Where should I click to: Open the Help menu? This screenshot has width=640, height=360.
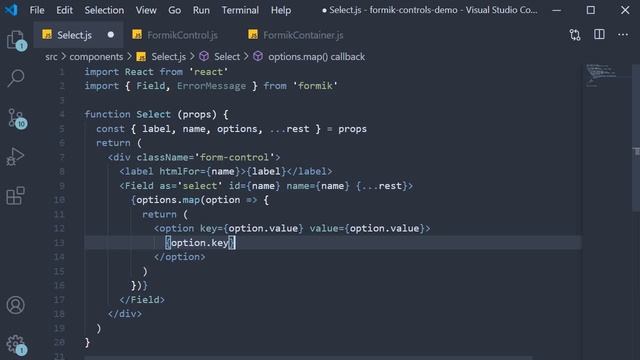(x=281, y=10)
